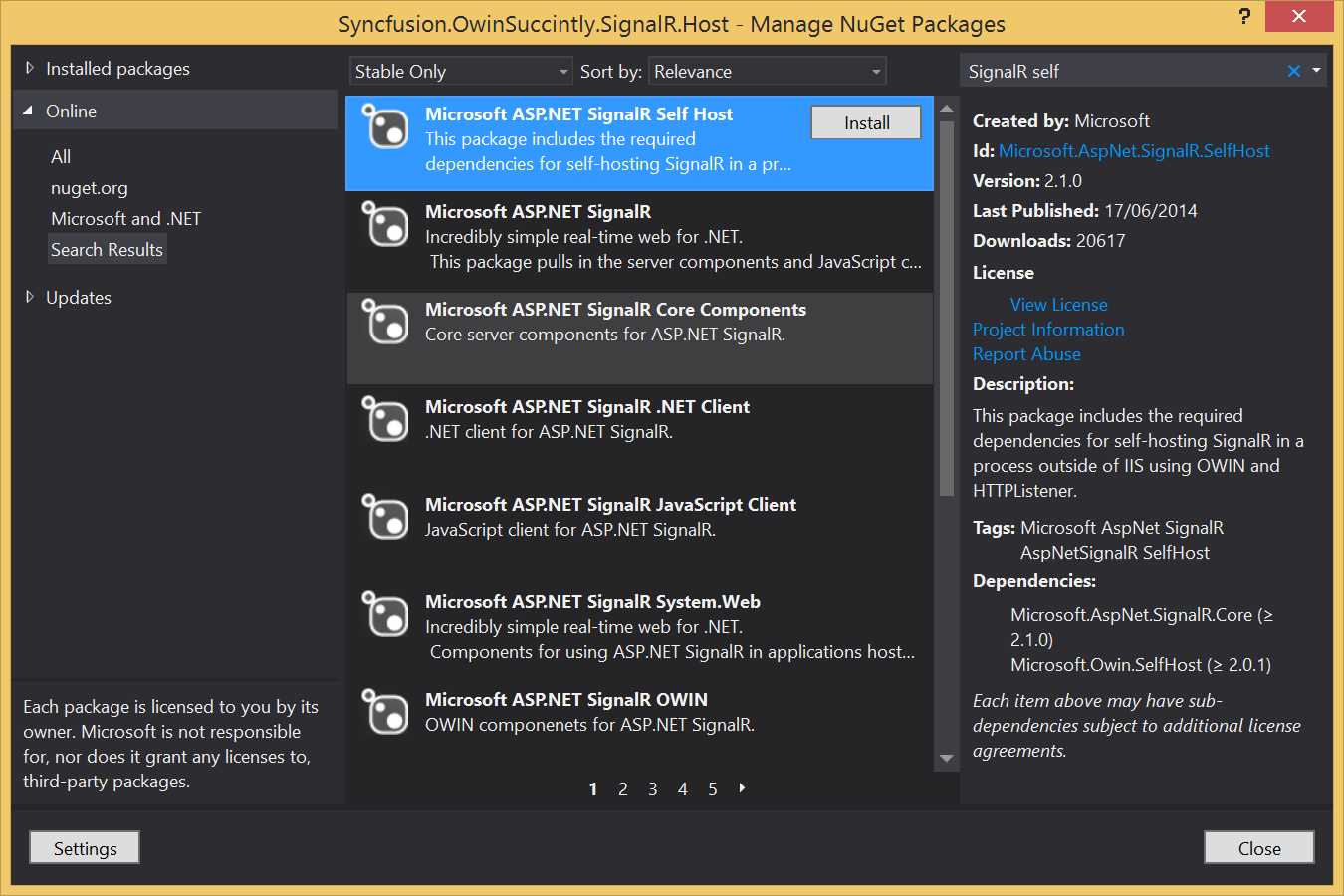Open the Settings button

pyautogui.click(x=85, y=848)
